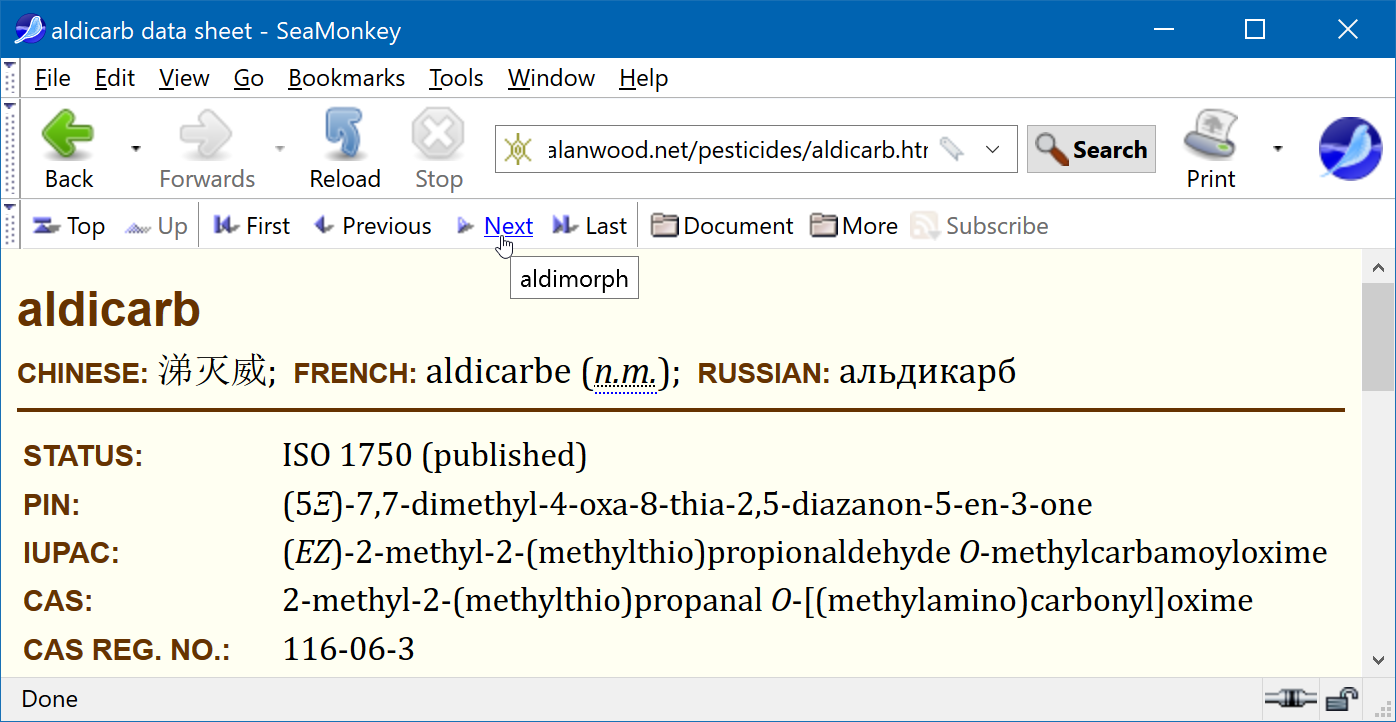Click the vertical scrollbar down arrow
This screenshot has width=1396, height=722.
1378,659
